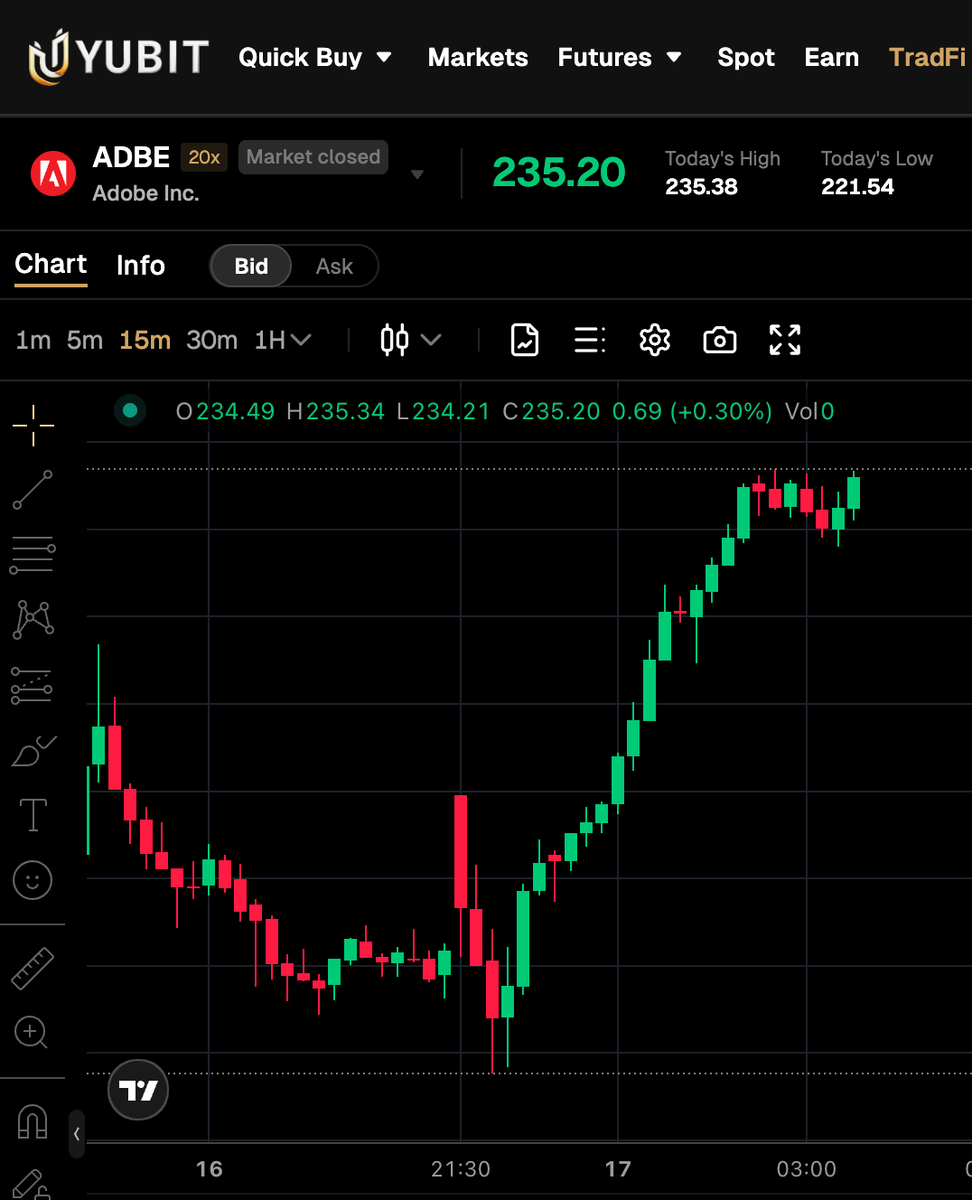Click the chart change value 0.69 (+0.30%)

pos(692,411)
